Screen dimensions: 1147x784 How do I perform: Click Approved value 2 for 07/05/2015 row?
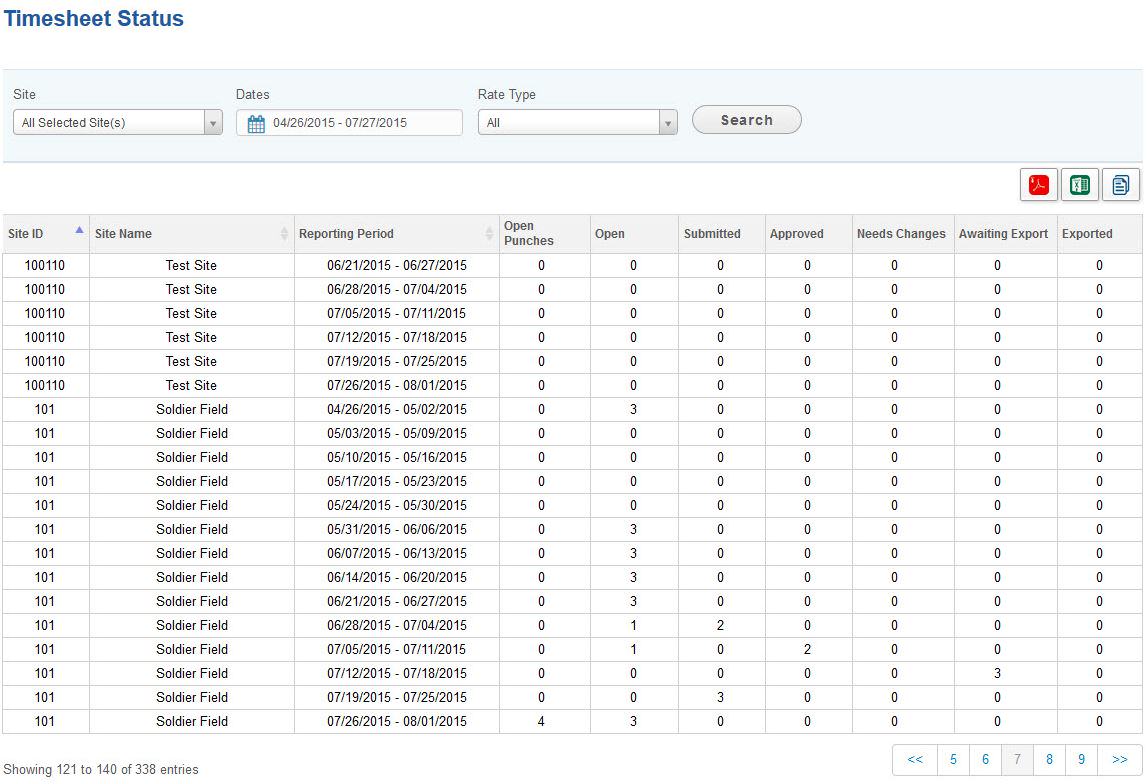[808, 649]
